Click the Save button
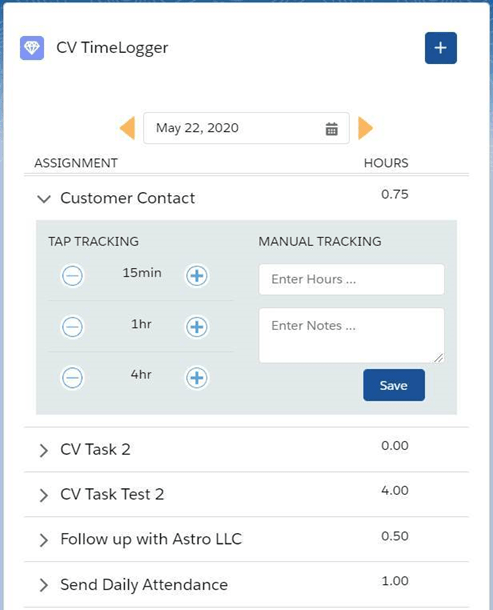493x610 pixels. pos(394,385)
